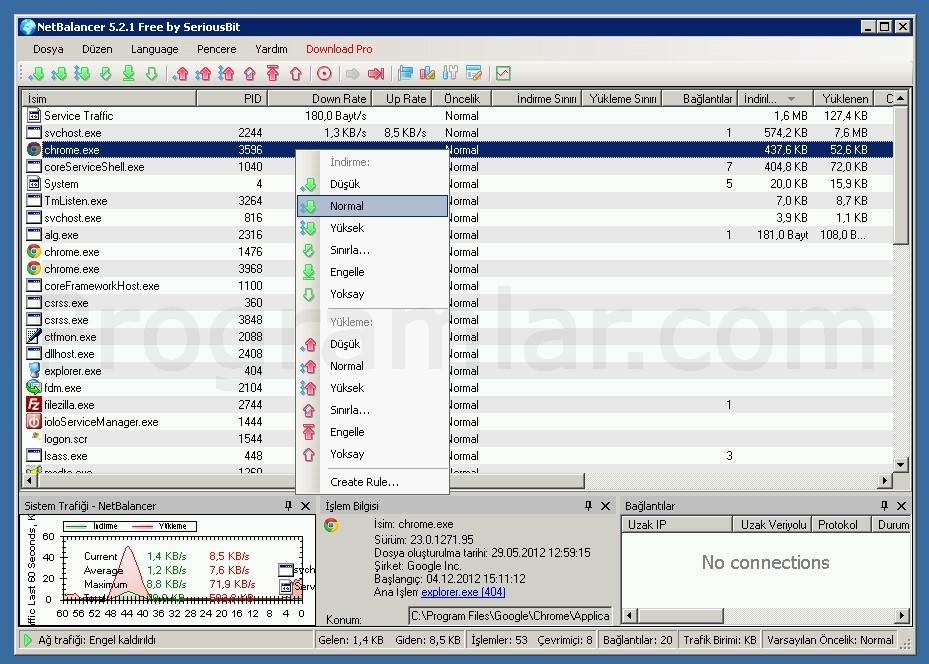Choose Normal under İndirme in context menu

pyautogui.click(x=372, y=206)
